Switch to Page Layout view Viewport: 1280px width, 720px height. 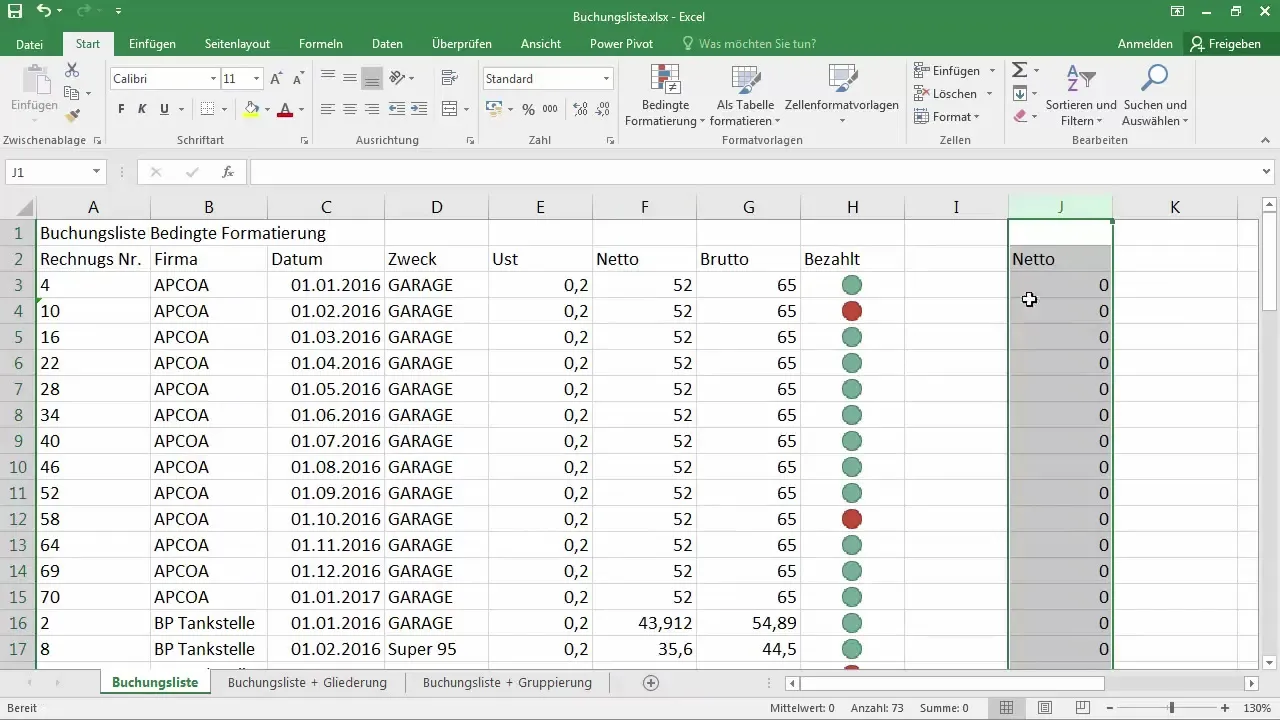pos(1044,708)
